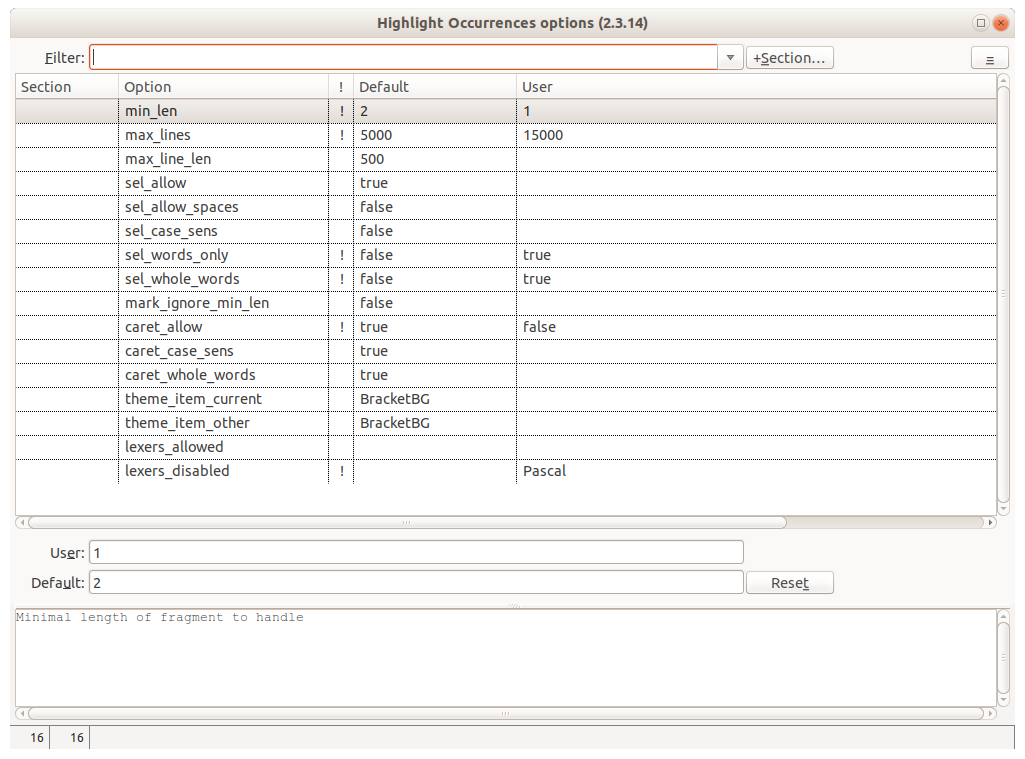Select the sel_case_sens option row
The image size is (1025, 759).
506,231
